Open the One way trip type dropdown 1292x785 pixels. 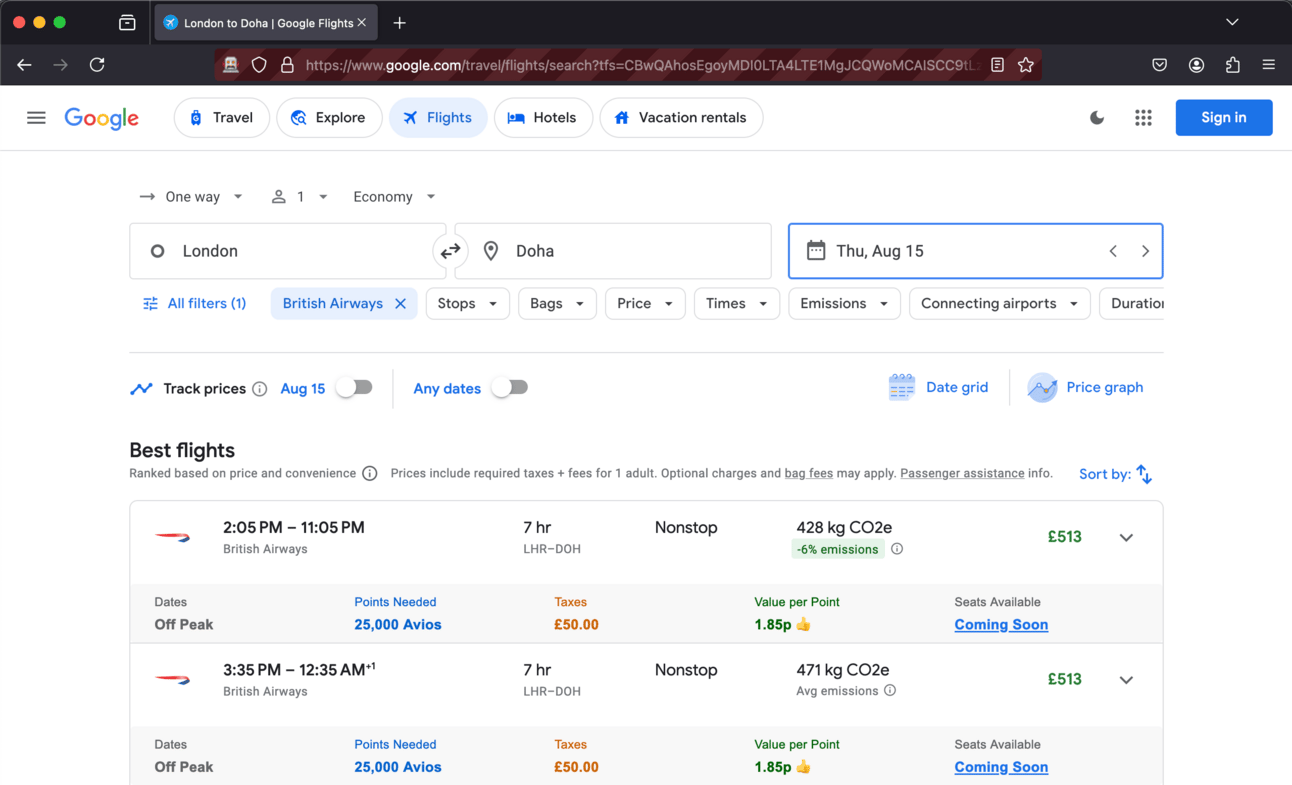(191, 197)
